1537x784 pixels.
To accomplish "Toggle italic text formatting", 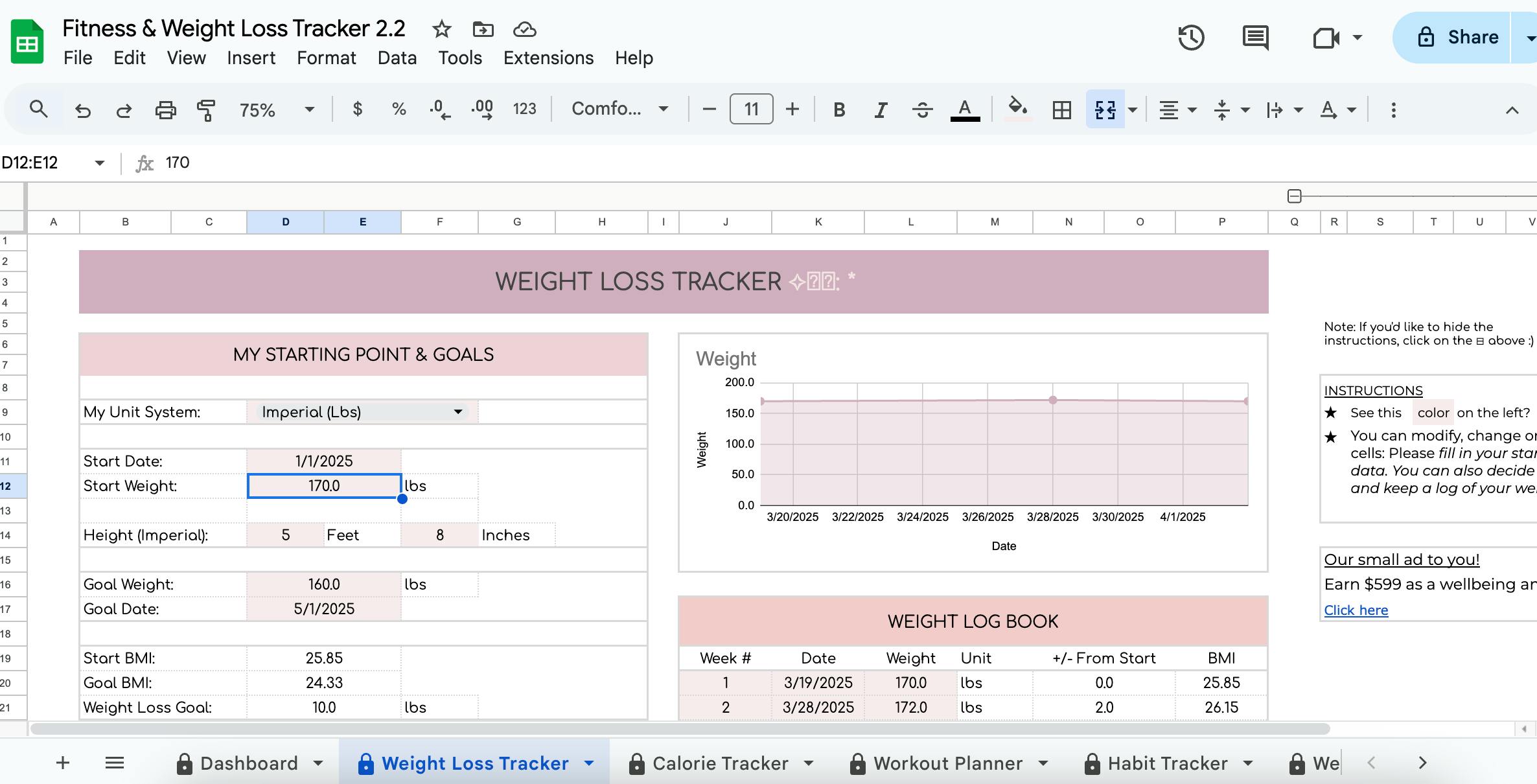I will pyautogui.click(x=880, y=110).
